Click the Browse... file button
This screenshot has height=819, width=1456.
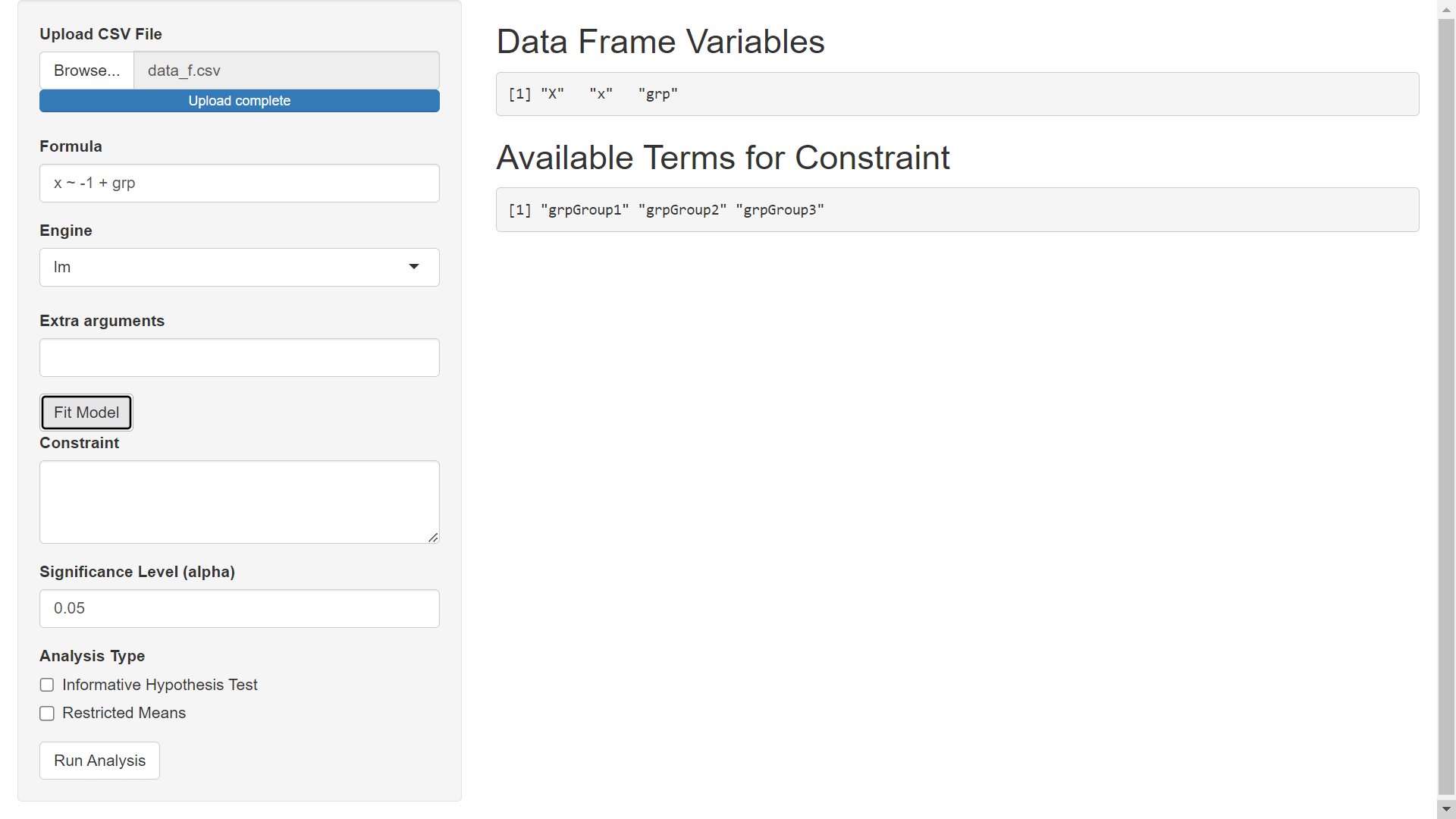coord(87,71)
